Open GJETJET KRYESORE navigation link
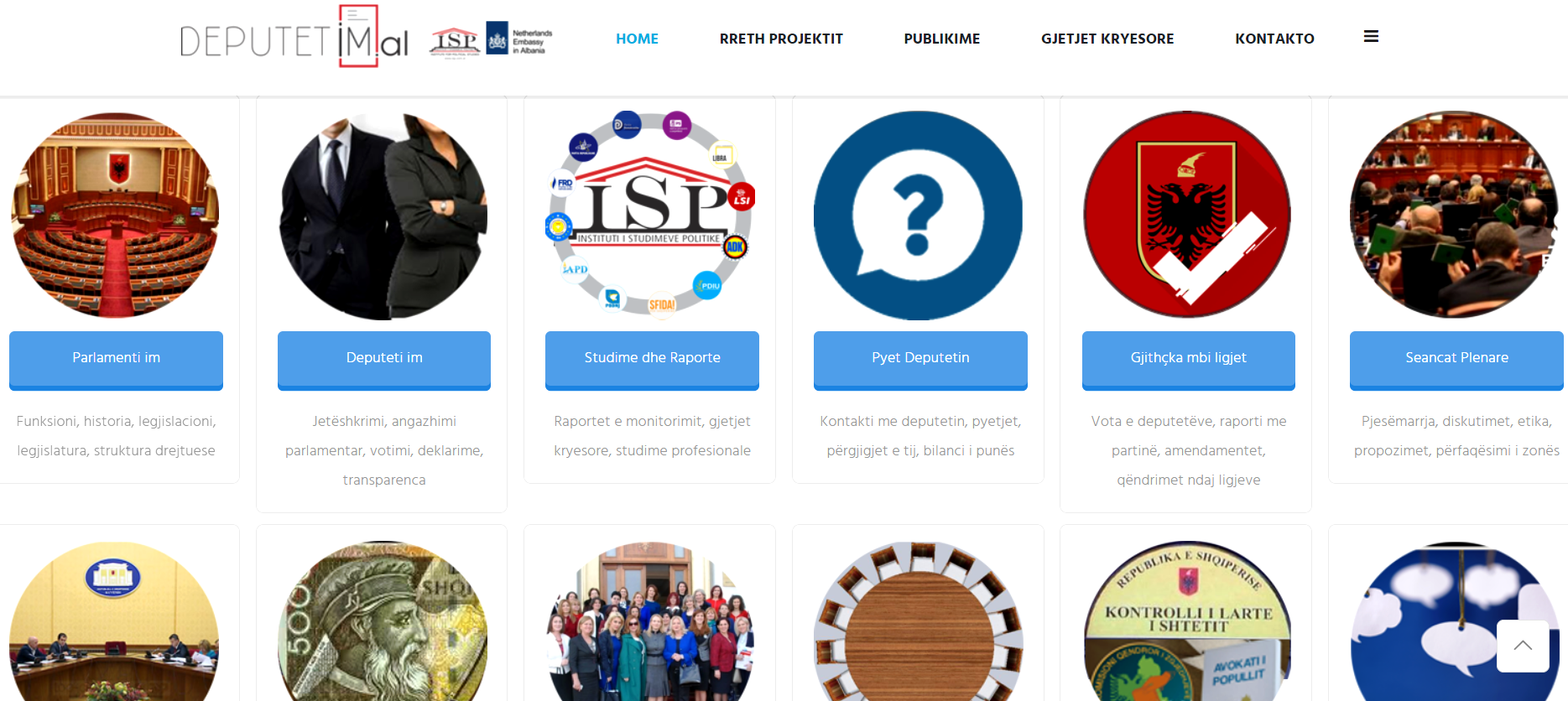This screenshot has height=701, width=1568. (1107, 39)
